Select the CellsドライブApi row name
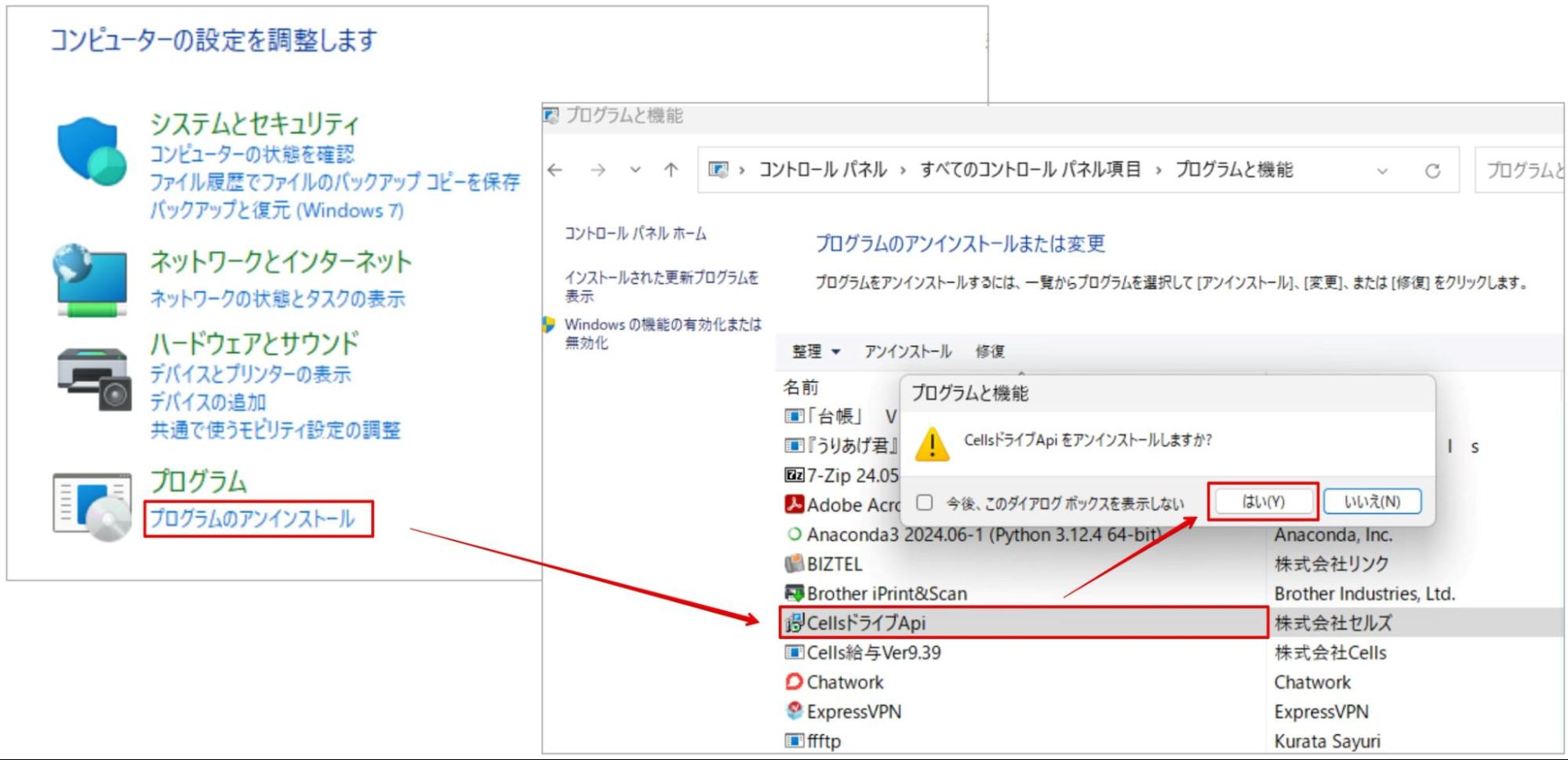This screenshot has width=1568, height=760. tap(866, 623)
